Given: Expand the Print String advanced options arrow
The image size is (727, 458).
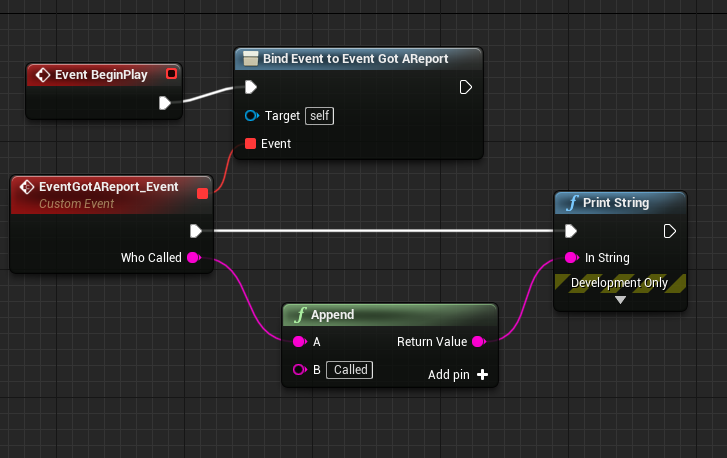Looking at the screenshot, I should coord(620,299).
